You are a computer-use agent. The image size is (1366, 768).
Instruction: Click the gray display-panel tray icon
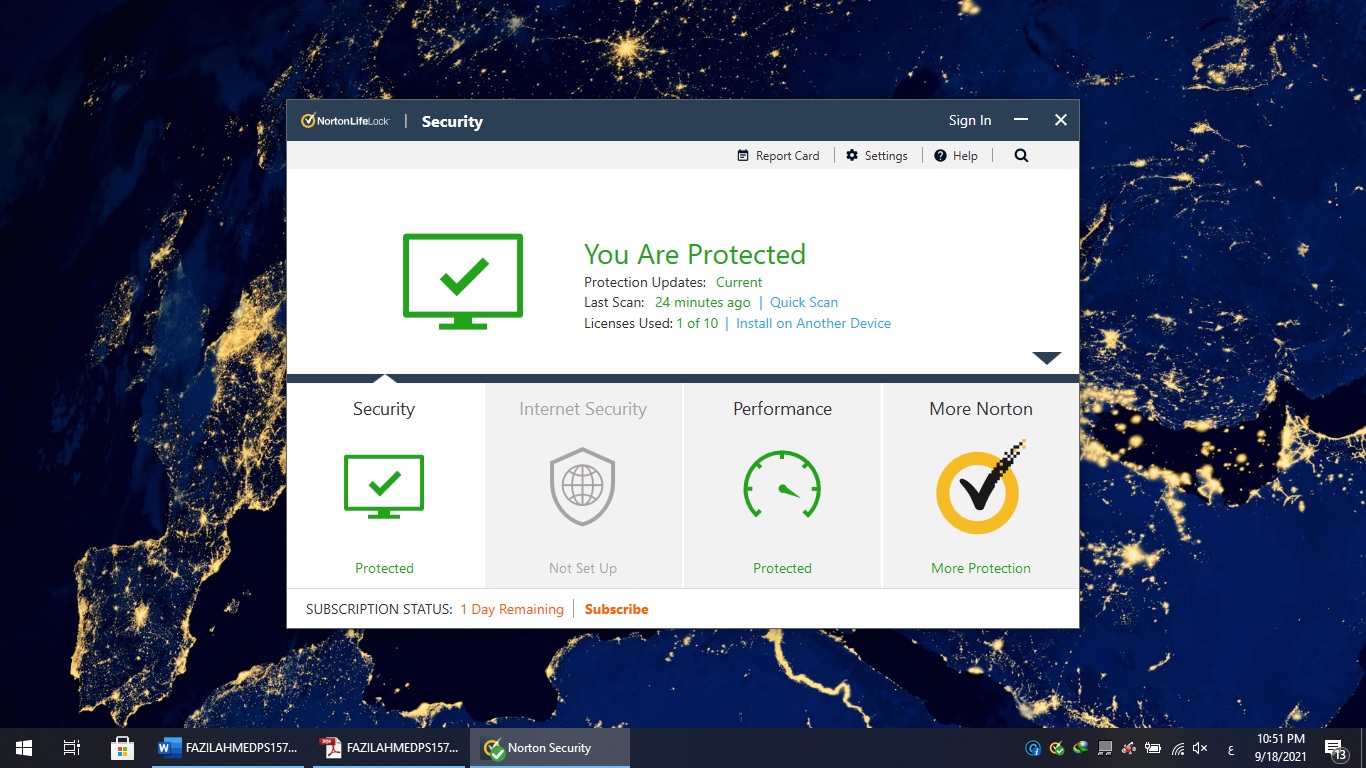tap(1105, 748)
